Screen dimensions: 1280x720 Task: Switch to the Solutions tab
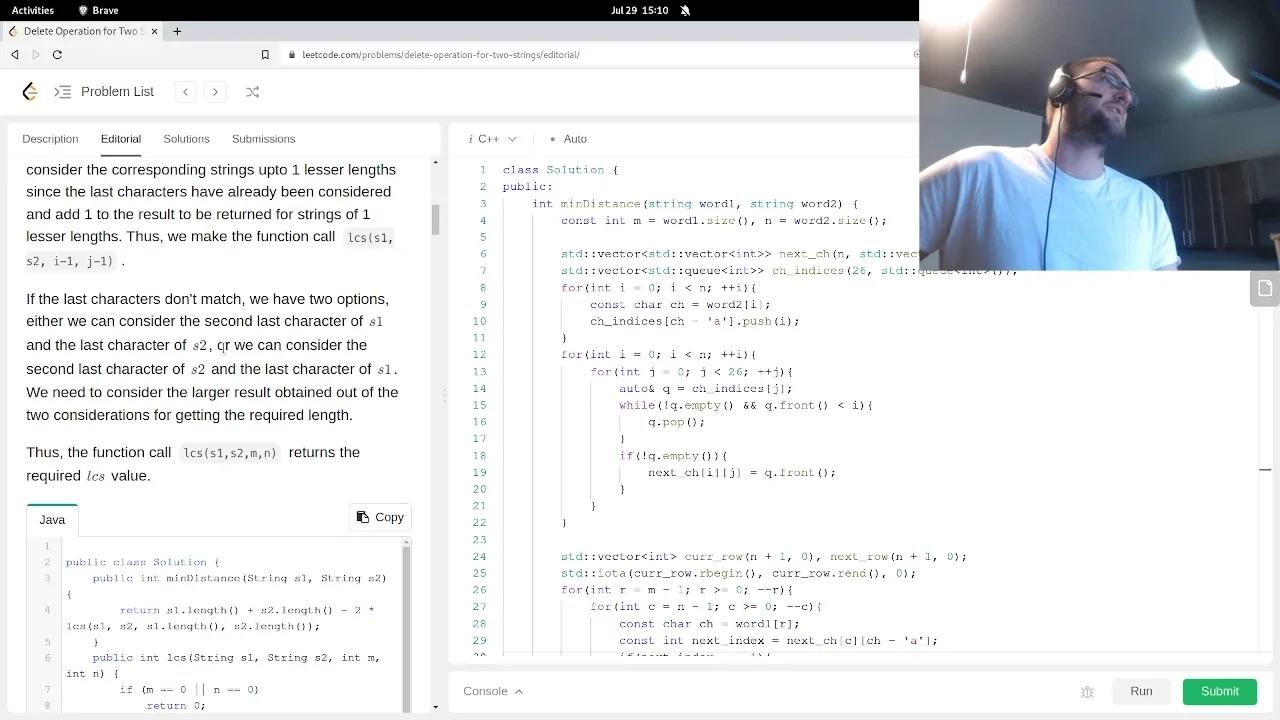click(186, 139)
